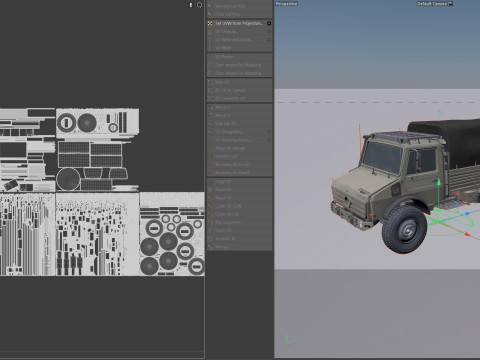Click the Flip Sequence icon
480x360 pixels.
click(x=210, y=222)
